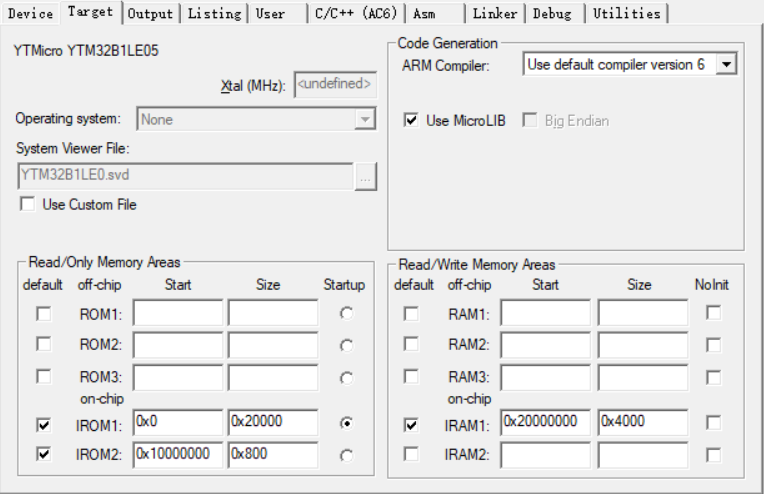The width and height of the screenshot is (764, 494).
Task: Check the RAM1 default checkbox
Action: coord(411,314)
